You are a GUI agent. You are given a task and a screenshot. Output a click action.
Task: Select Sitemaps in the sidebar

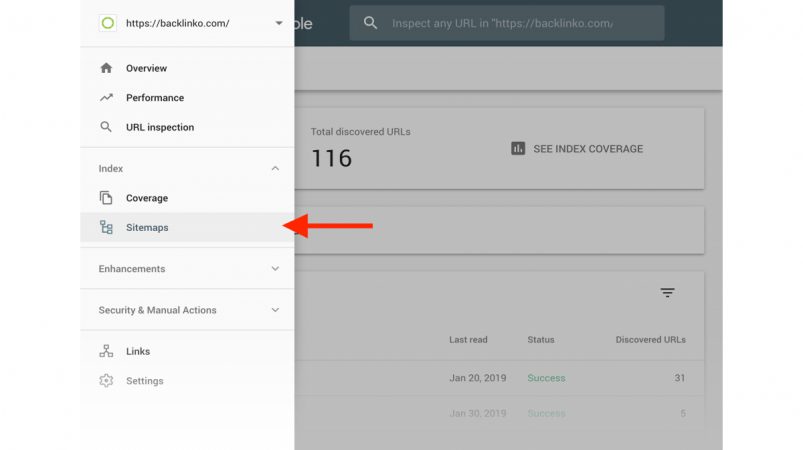click(187, 227)
